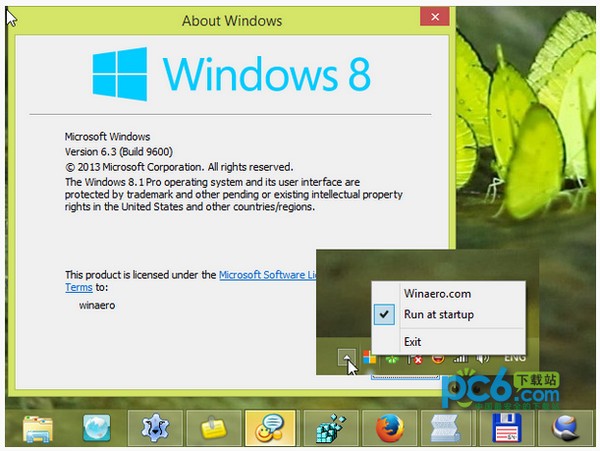
Task: Click the About Windows title bar text
Action: (x=232, y=21)
